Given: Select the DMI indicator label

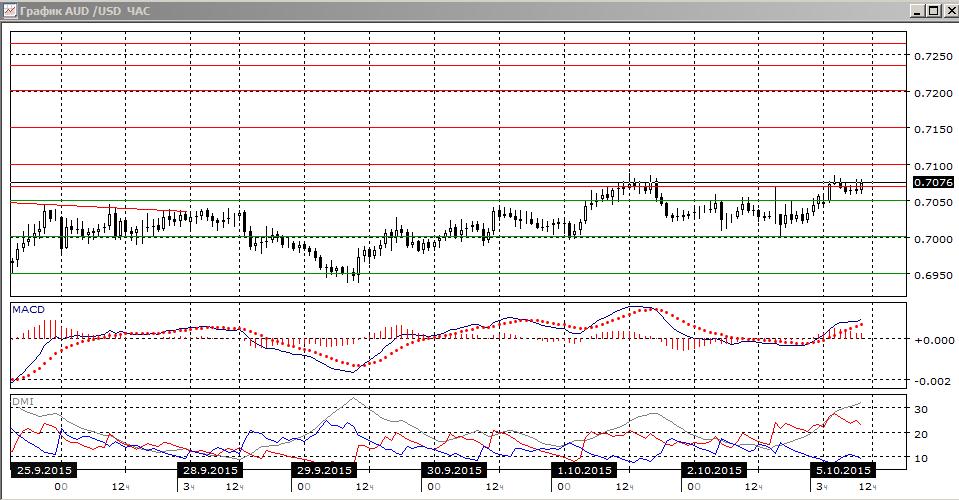Looking at the screenshot, I should pos(23,402).
